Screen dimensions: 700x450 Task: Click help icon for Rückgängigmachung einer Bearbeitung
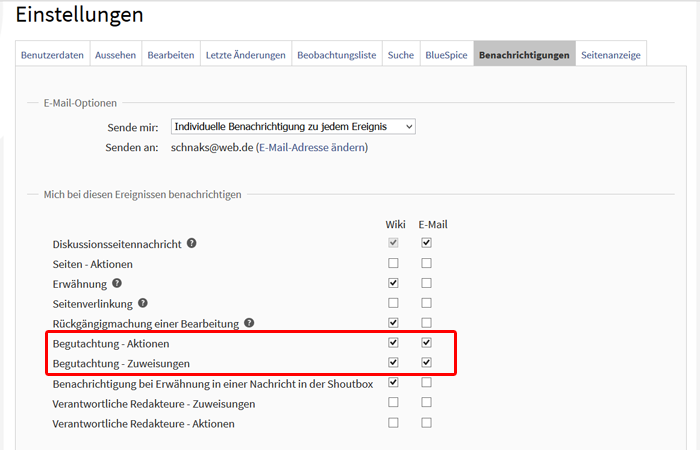[249, 323]
